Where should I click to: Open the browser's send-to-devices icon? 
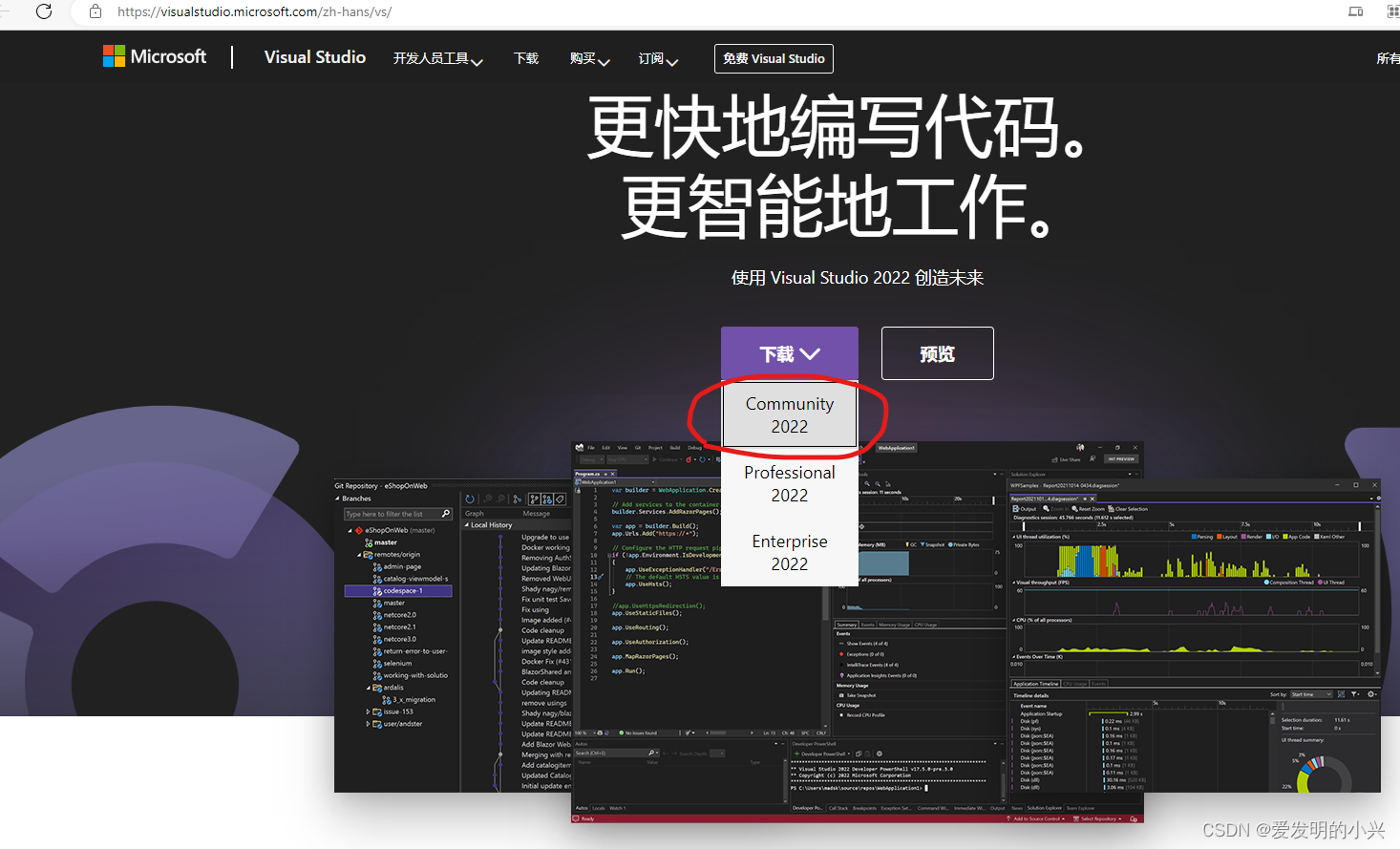coord(1355,11)
